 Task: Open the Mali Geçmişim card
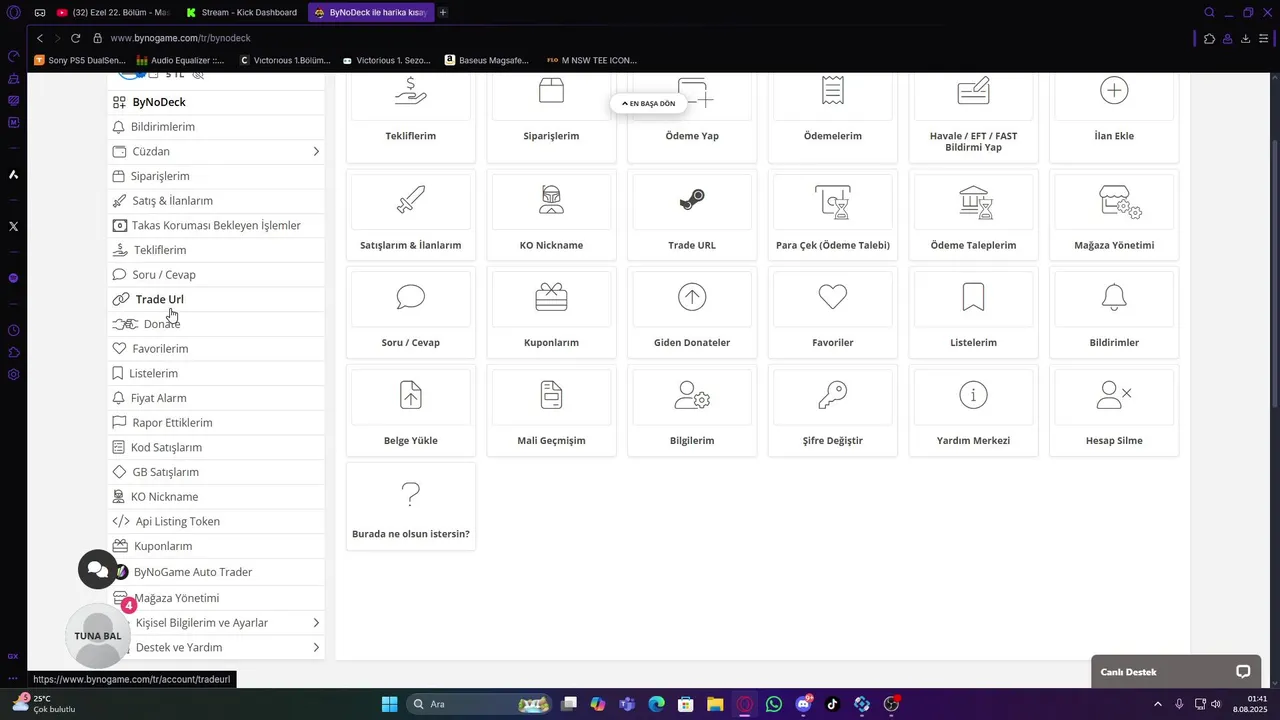551,410
